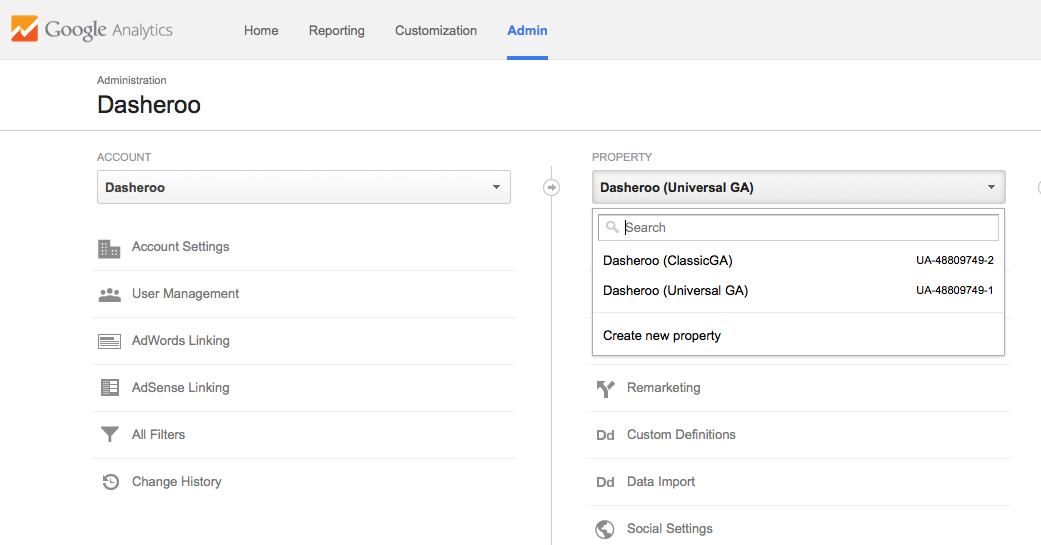Screen dimensions: 1041x545
Task: Click the User Management people icon
Action: [x=110, y=295]
